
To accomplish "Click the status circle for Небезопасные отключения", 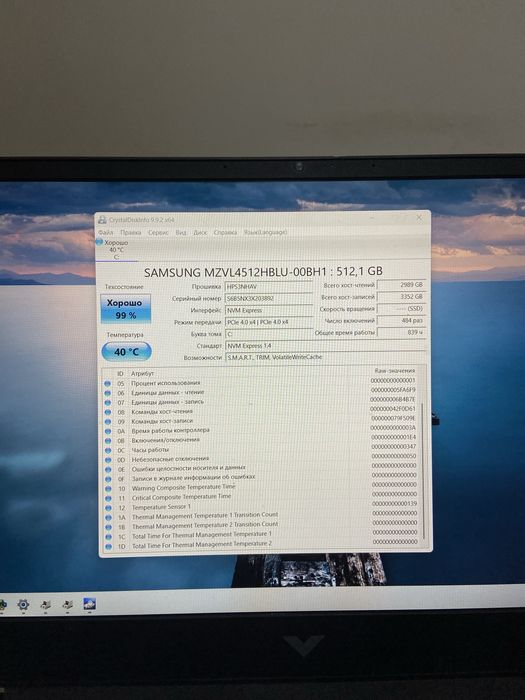I will coord(108,460).
